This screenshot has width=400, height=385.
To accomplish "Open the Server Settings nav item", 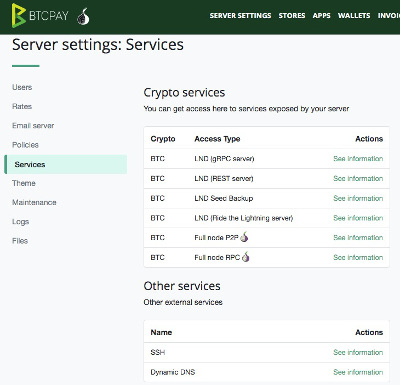I will [x=240, y=16].
